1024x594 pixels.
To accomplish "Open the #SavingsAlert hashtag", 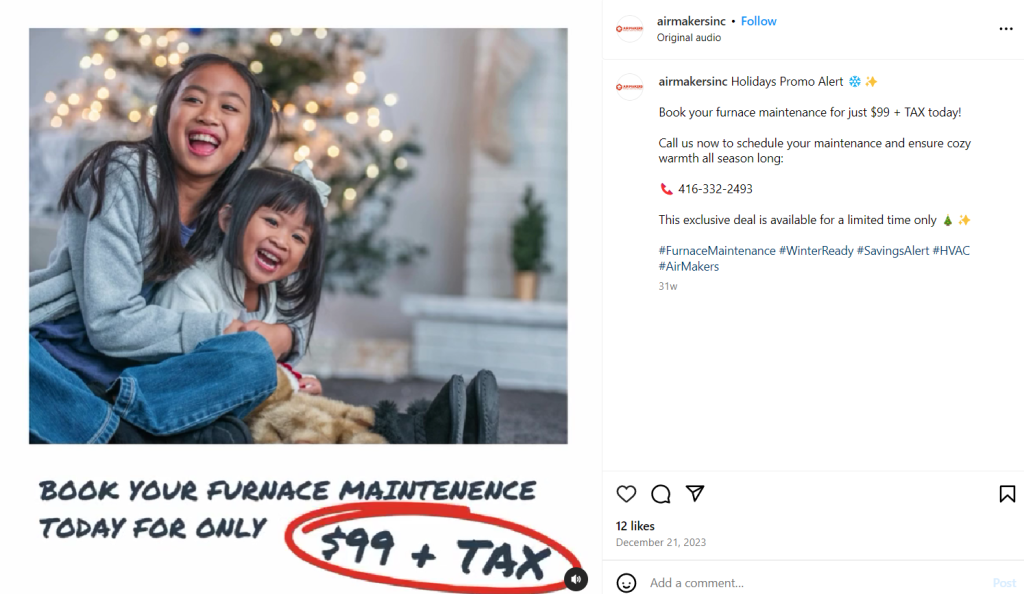I will [x=893, y=251].
